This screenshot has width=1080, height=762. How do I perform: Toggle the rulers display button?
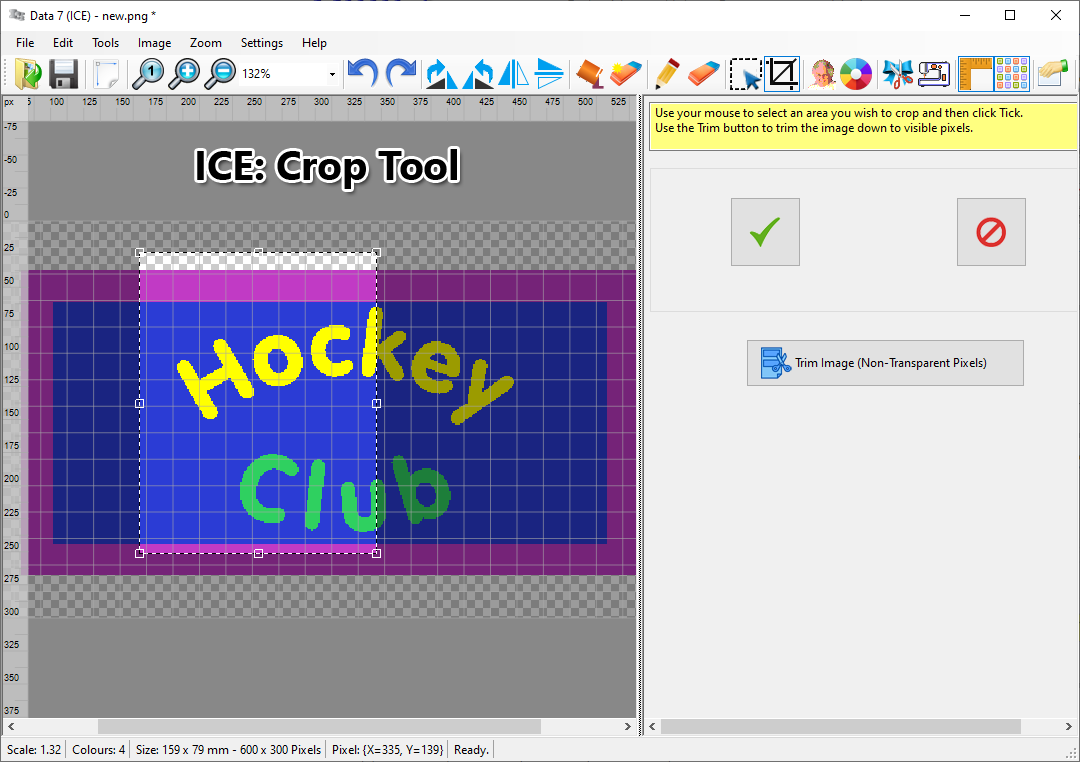tap(975, 74)
